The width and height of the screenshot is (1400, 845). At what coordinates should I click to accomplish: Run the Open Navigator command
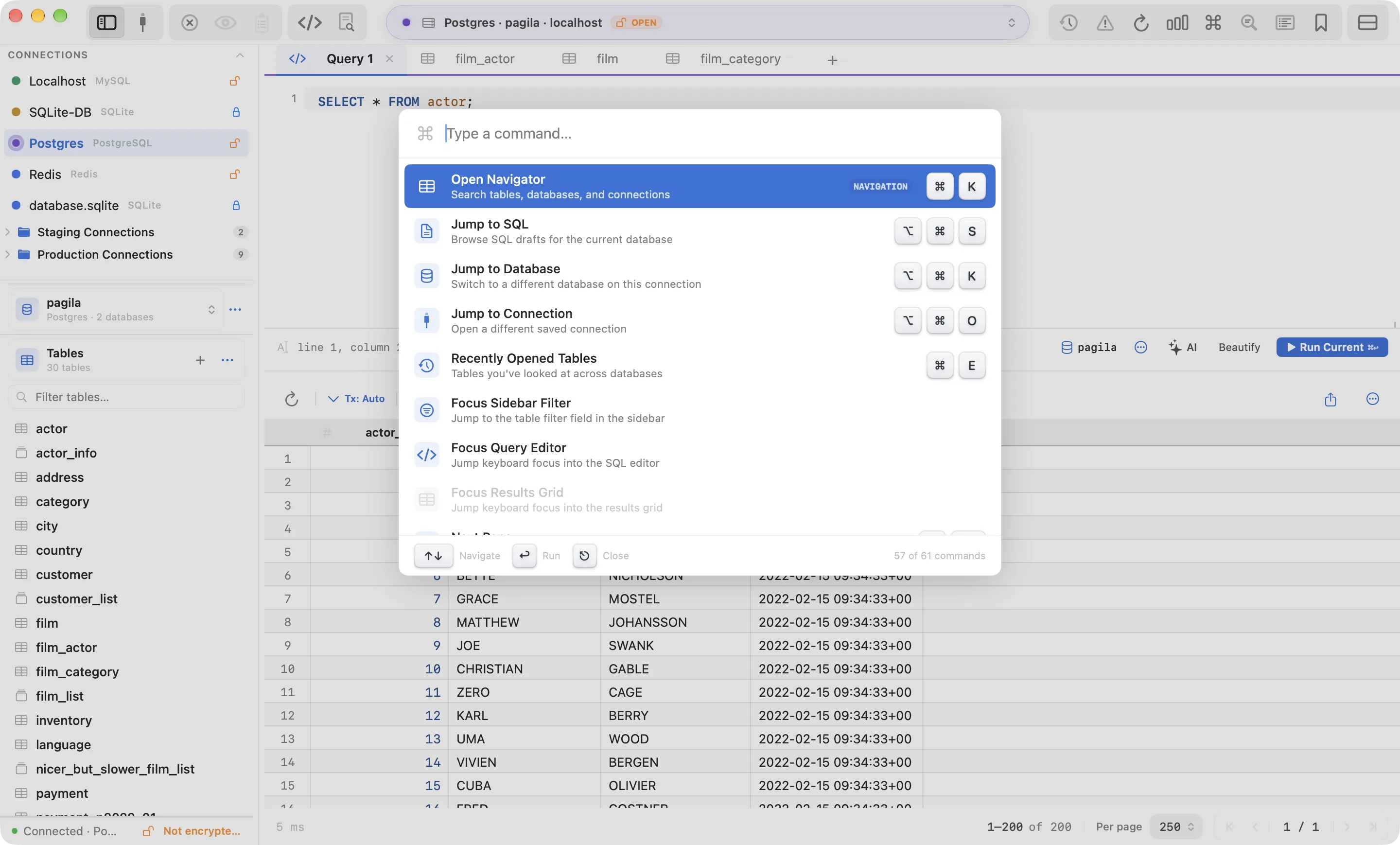[700, 186]
